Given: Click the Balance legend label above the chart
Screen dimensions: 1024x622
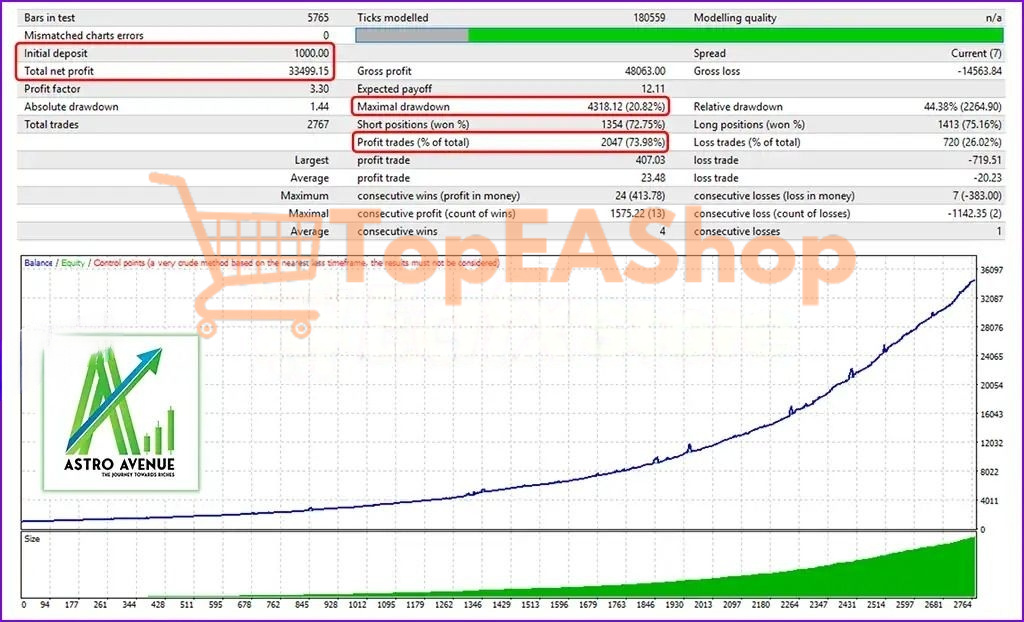Looking at the screenshot, I should [x=39, y=263].
